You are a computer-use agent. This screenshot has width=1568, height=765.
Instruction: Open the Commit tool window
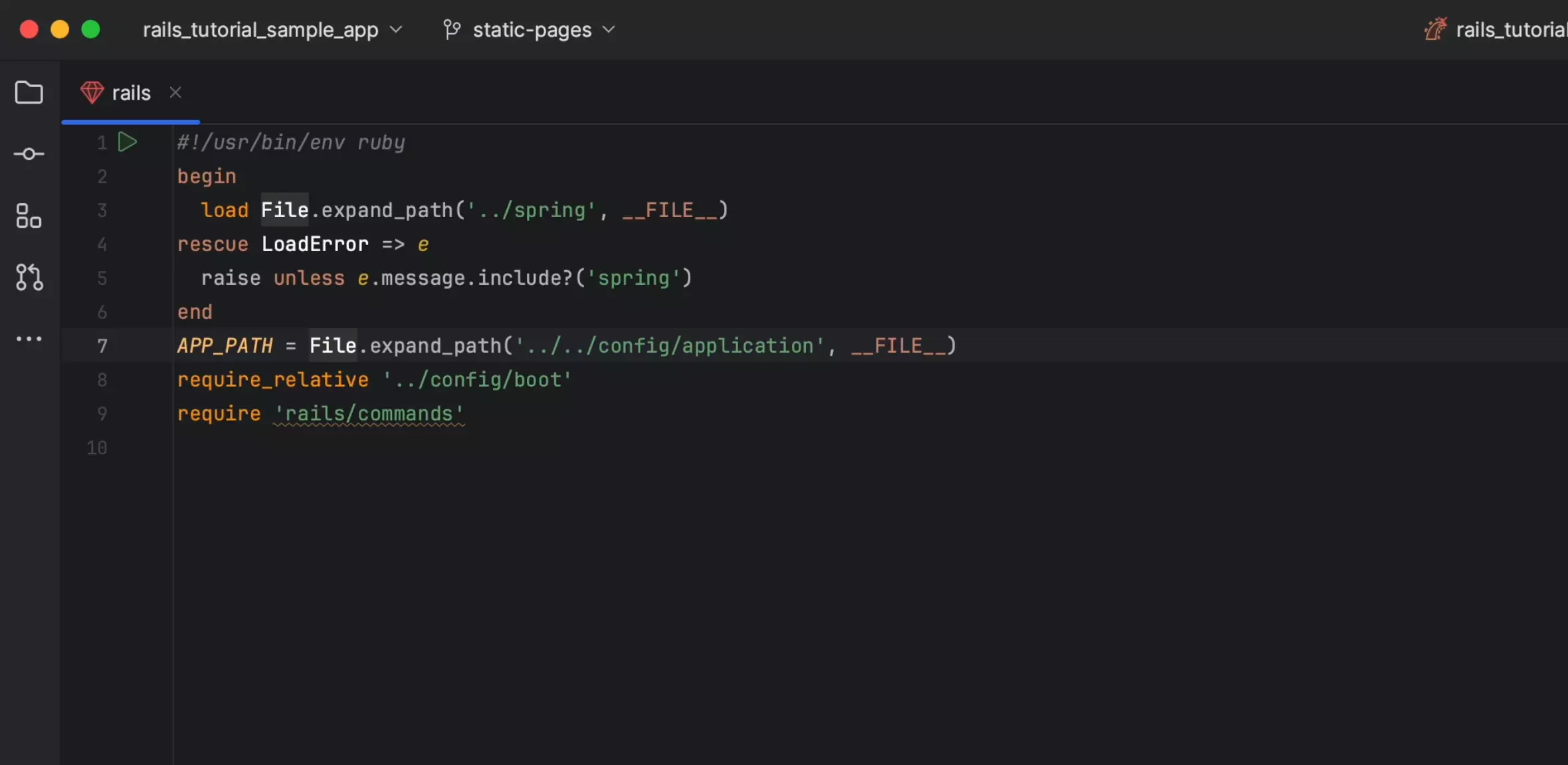(x=29, y=154)
